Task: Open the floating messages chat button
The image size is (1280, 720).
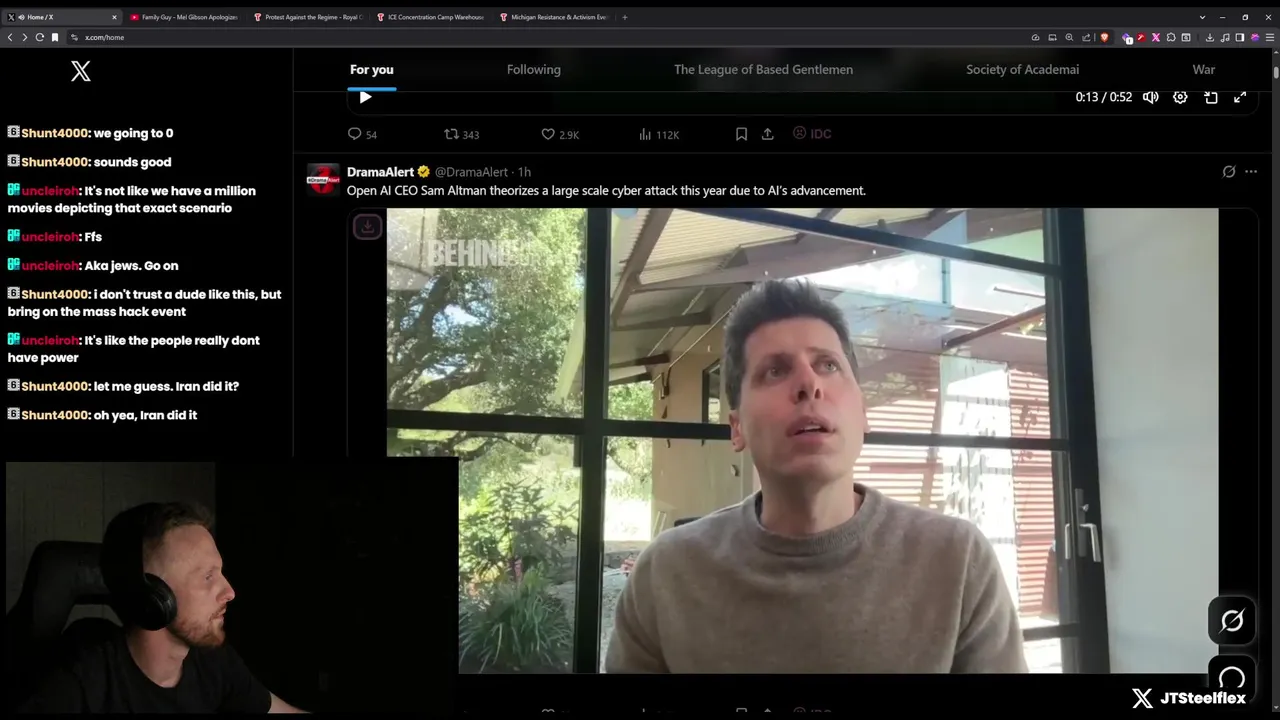Action: [1232, 677]
